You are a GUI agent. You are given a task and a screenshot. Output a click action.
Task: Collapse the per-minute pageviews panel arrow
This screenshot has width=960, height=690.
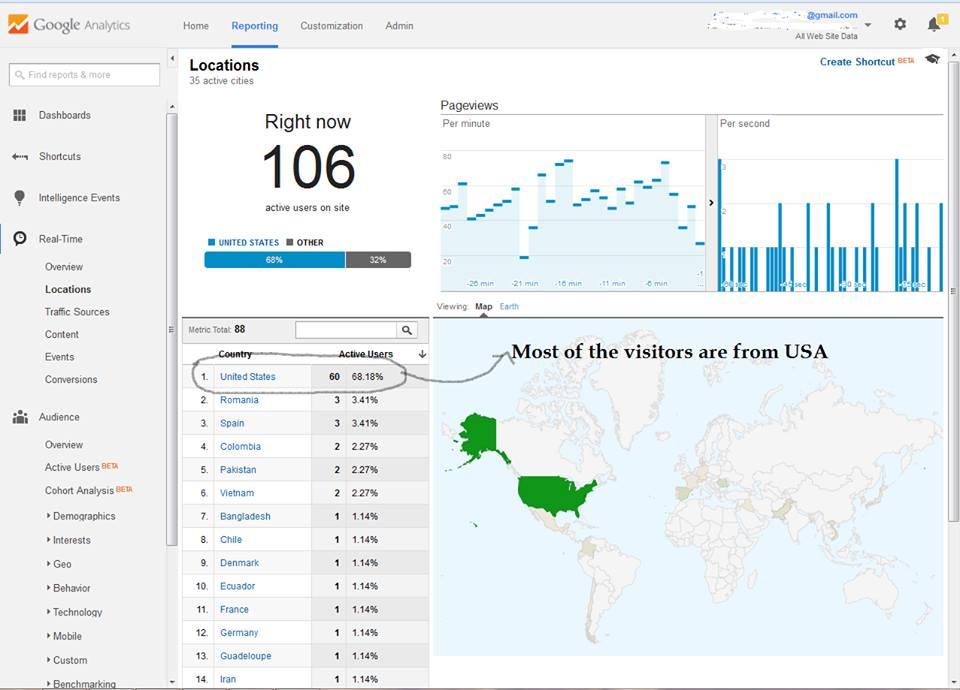710,201
